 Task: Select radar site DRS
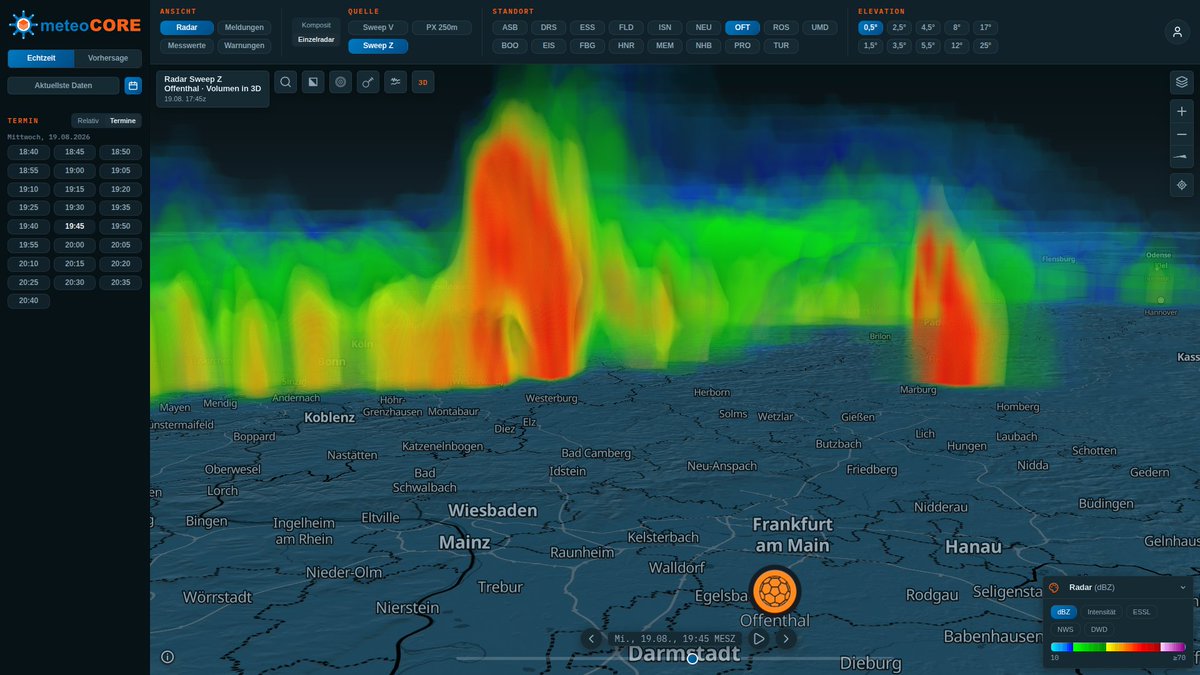[x=549, y=28]
